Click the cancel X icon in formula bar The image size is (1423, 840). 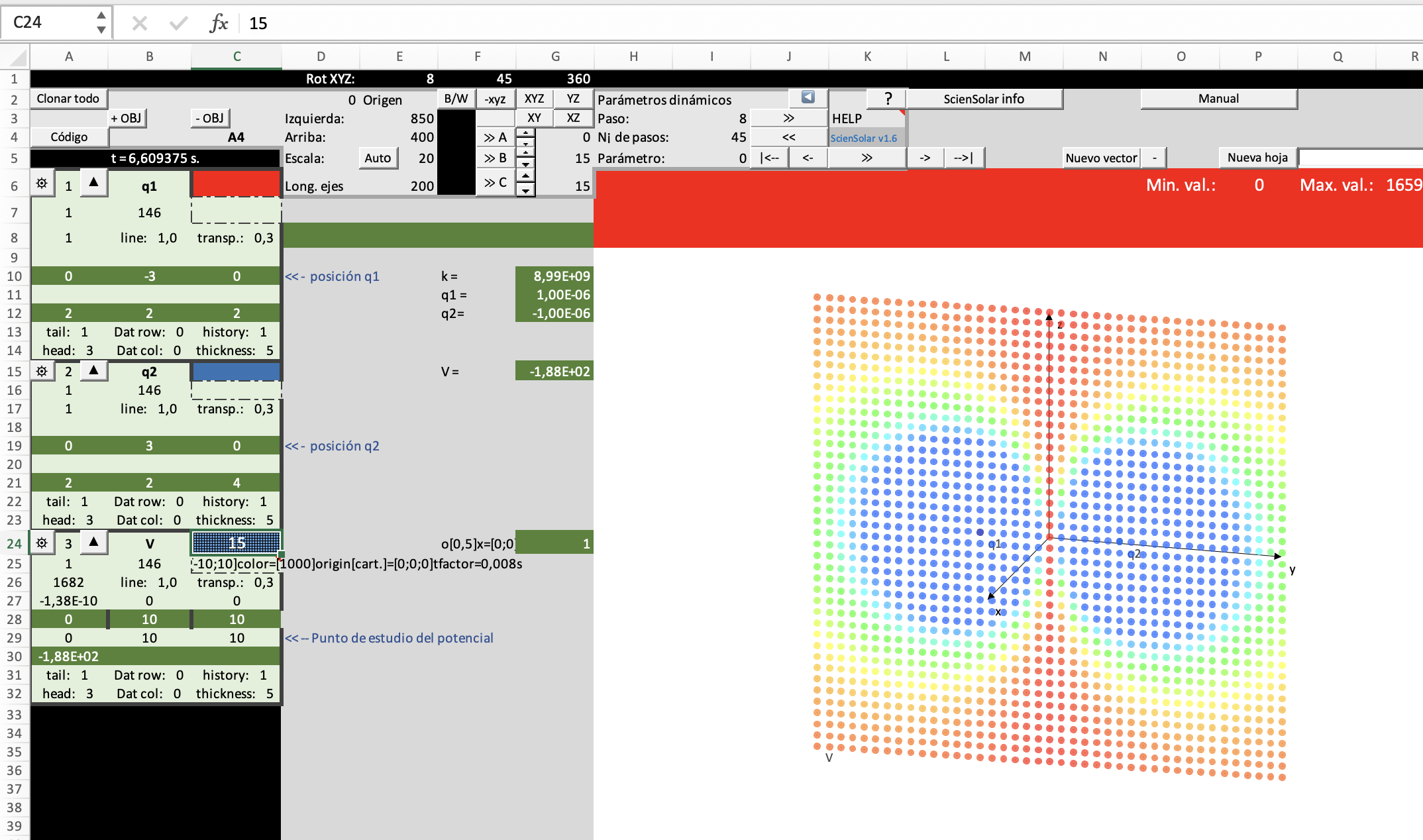pyautogui.click(x=139, y=23)
